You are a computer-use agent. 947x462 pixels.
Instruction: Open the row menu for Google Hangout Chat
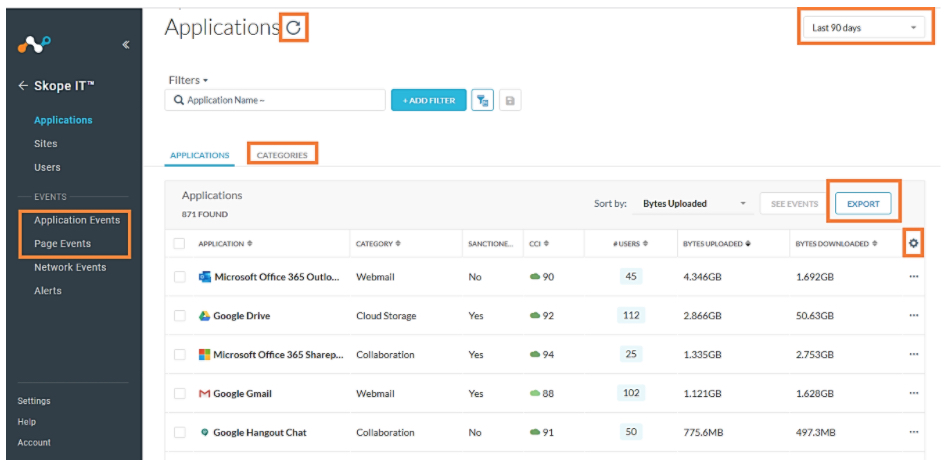tap(913, 432)
